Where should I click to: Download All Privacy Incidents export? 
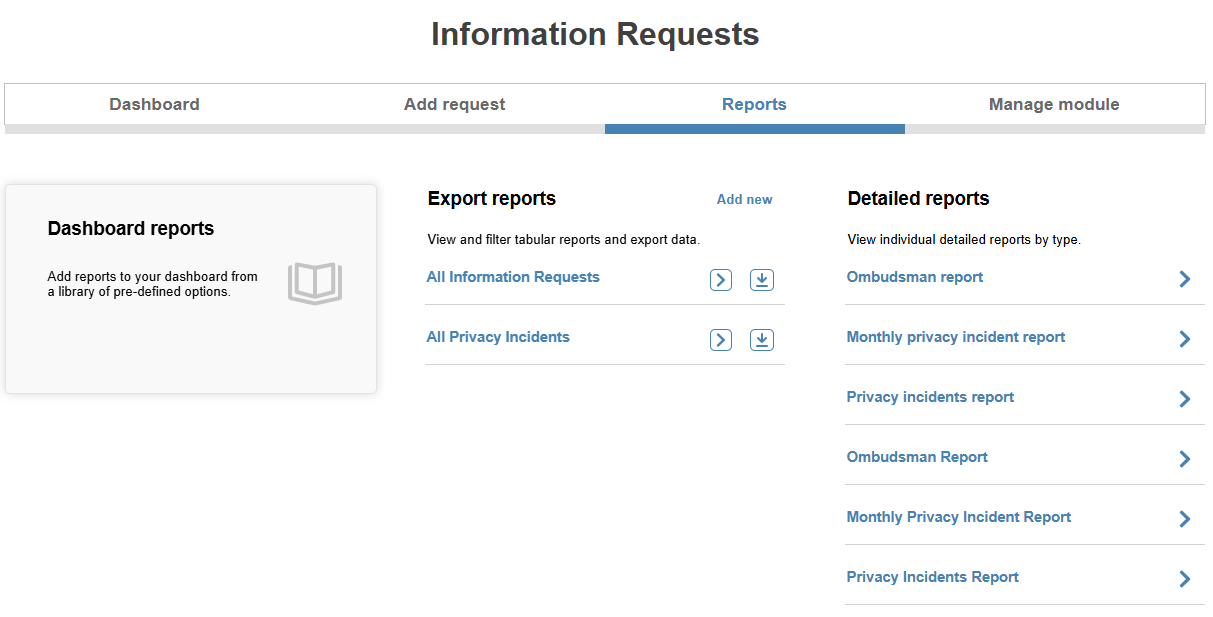pos(762,340)
